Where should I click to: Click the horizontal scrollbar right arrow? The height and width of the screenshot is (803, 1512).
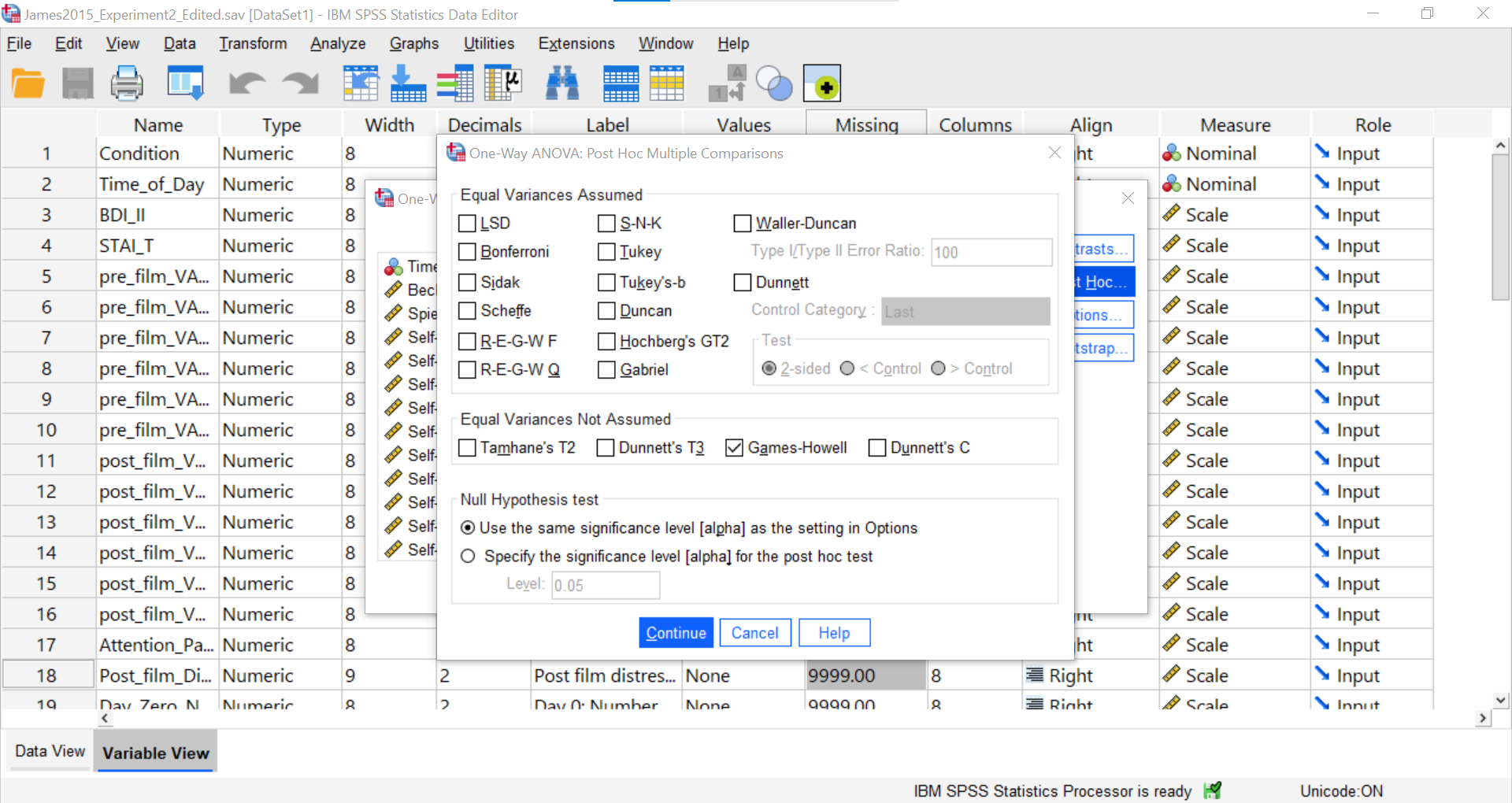tap(1483, 718)
